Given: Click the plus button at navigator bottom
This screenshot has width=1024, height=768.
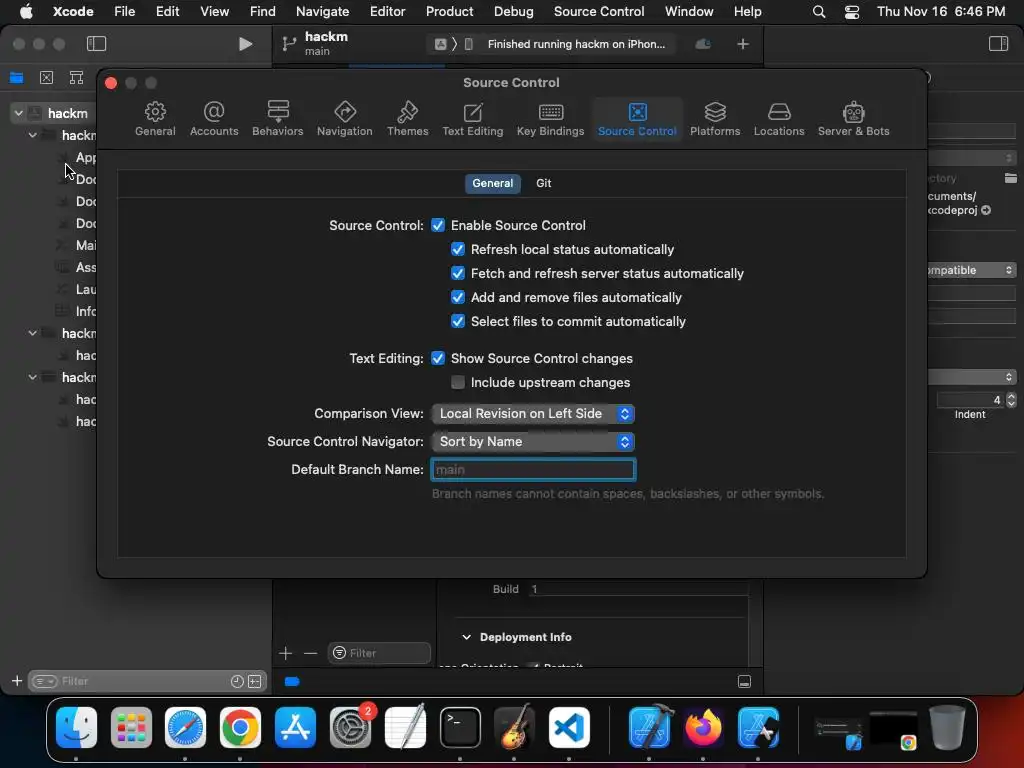Looking at the screenshot, I should (17, 681).
